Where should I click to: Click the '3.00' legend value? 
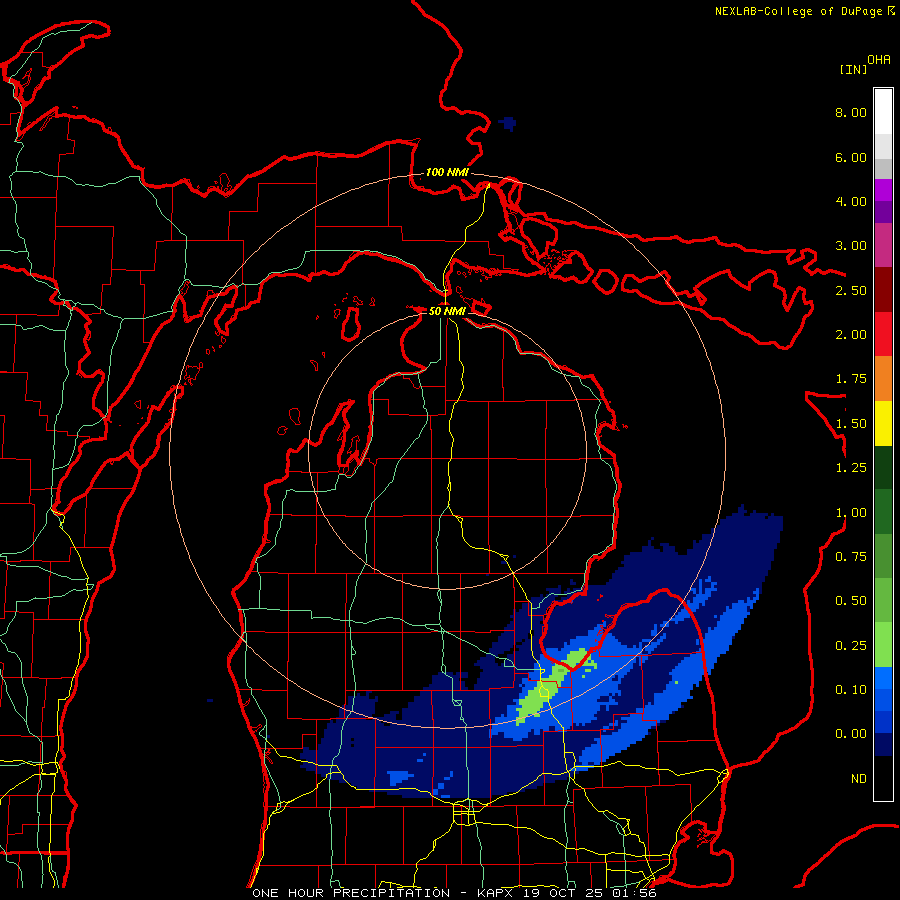[851, 246]
